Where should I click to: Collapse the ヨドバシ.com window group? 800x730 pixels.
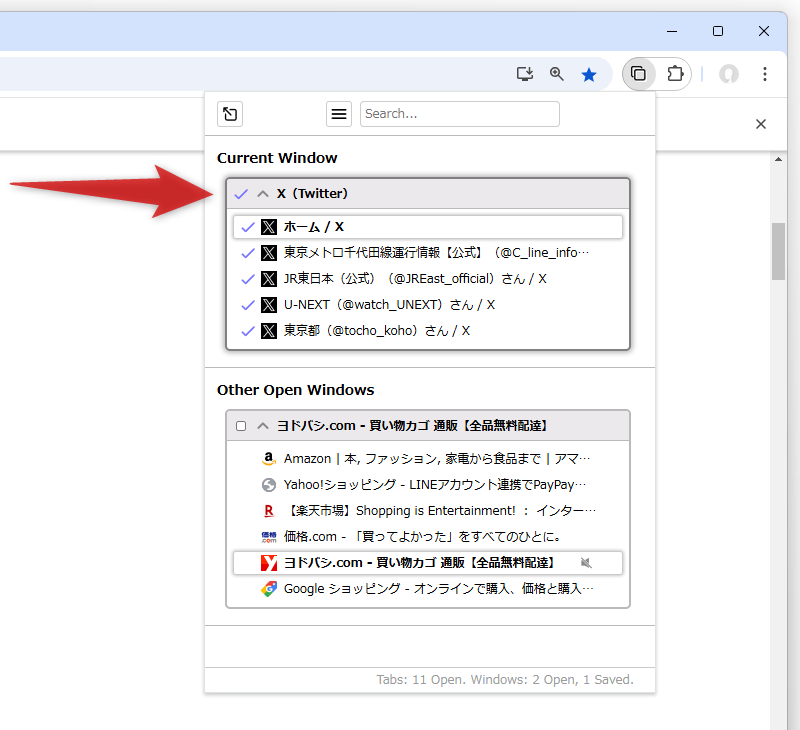click(263, 426)
